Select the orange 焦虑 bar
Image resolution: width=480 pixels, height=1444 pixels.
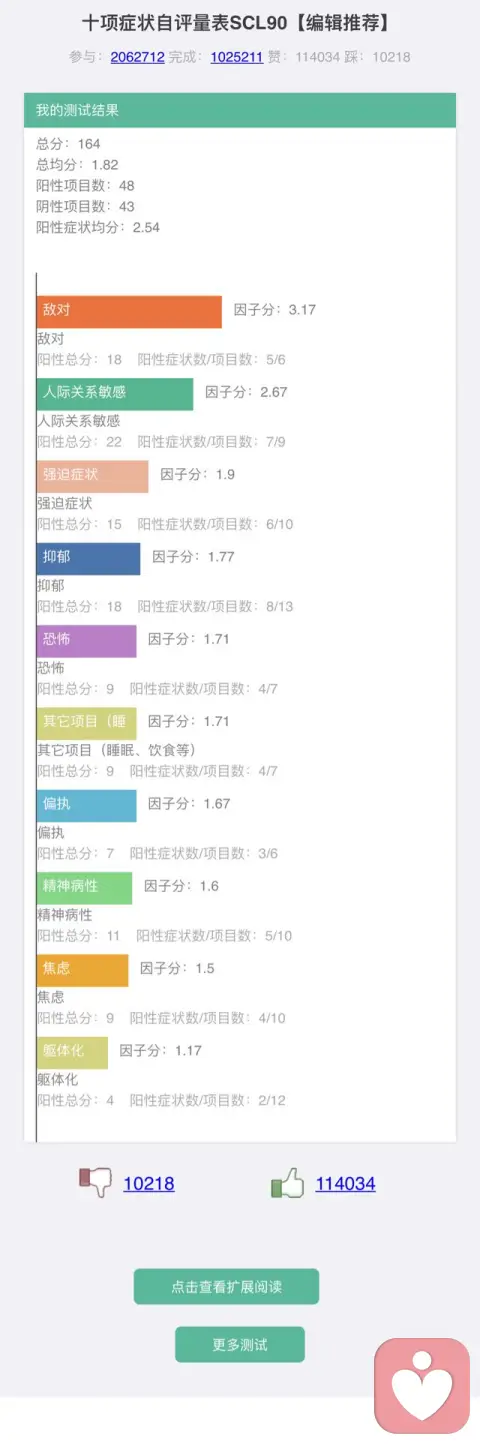[82, 970]
